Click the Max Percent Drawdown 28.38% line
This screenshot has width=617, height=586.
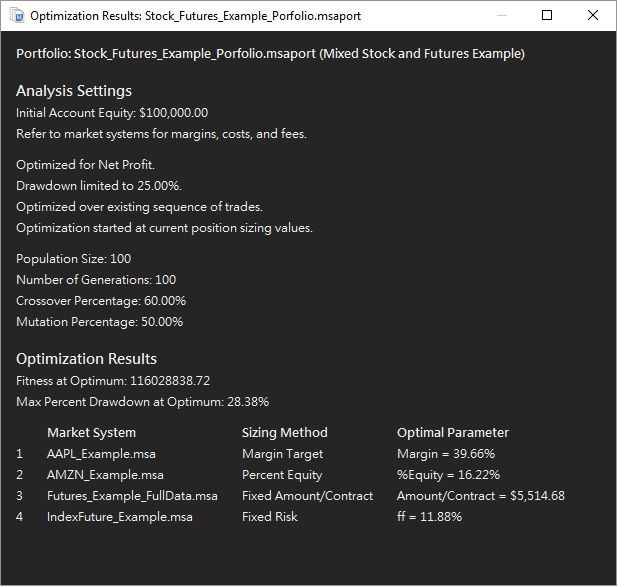[142, 402]
